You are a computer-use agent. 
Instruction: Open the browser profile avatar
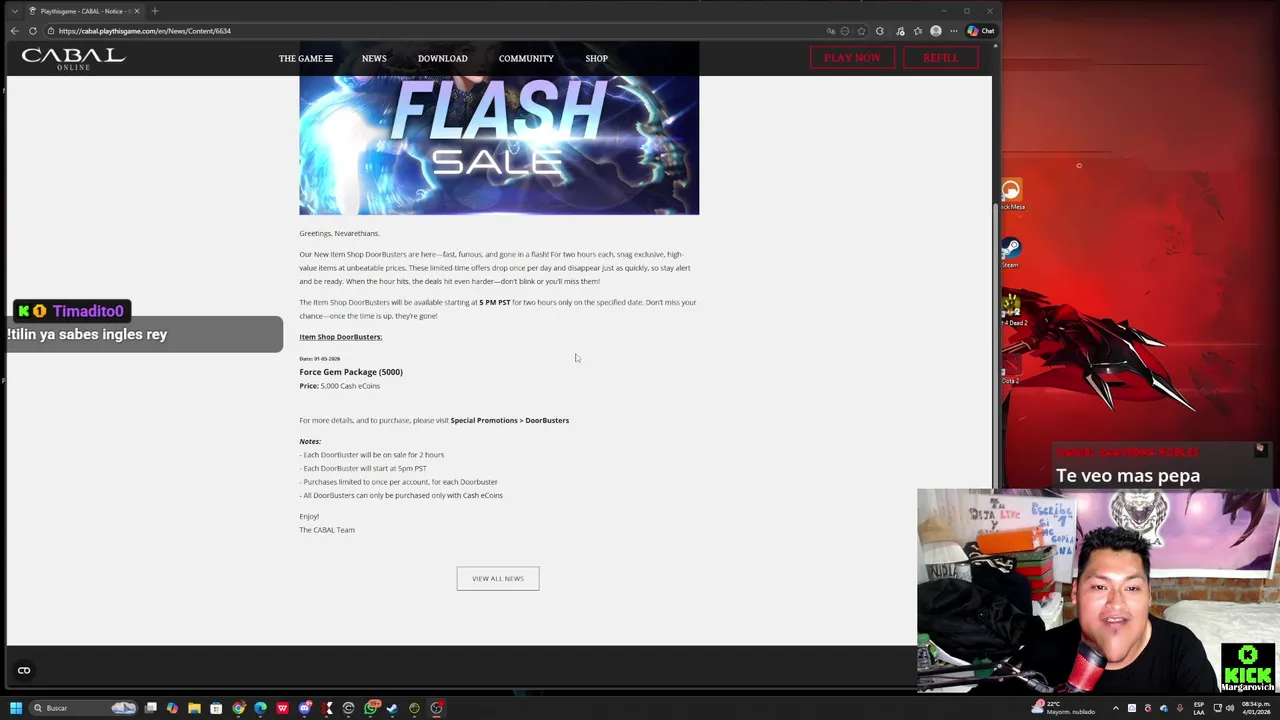(936, 31)
